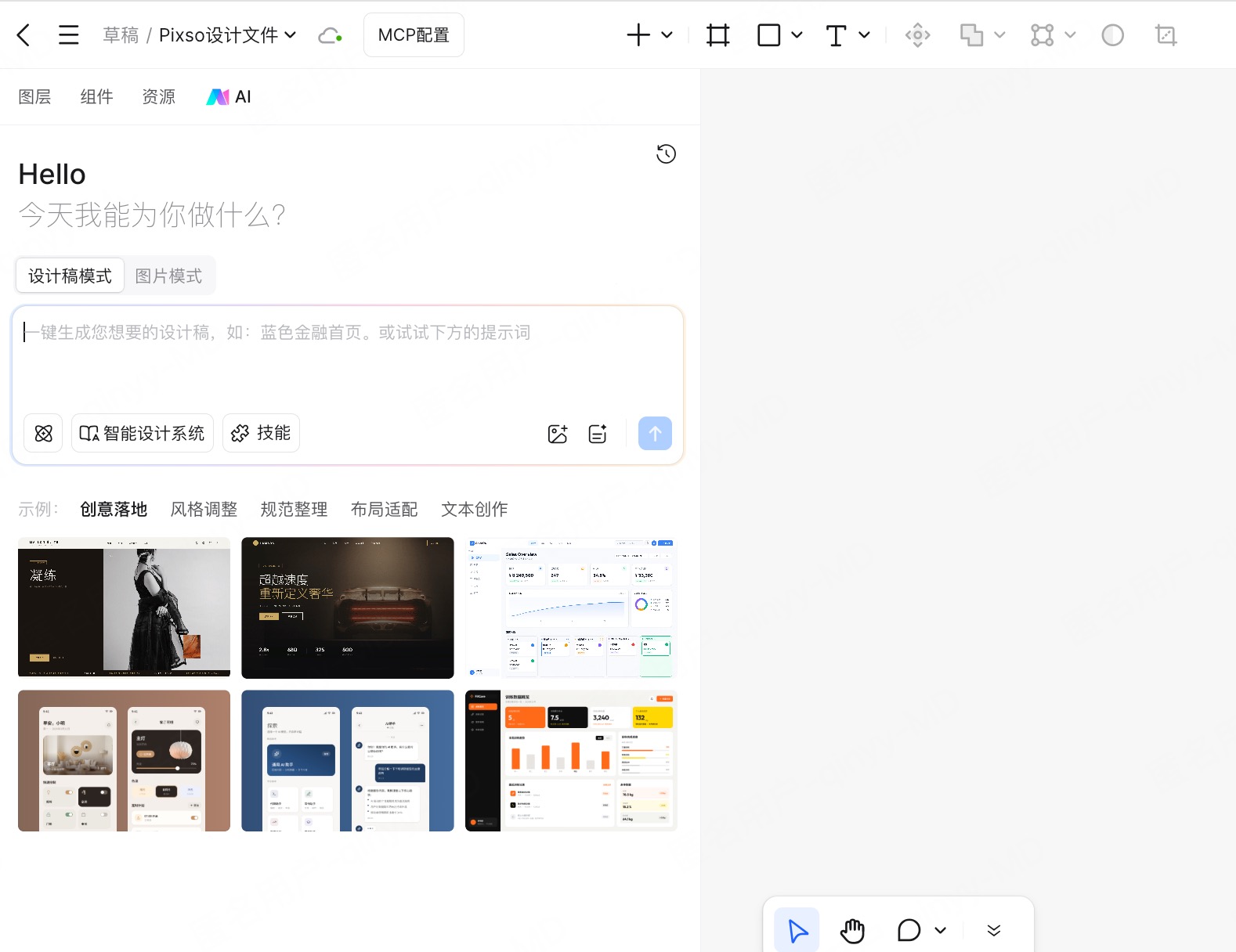This screenshot has height=952, width=1236.
Task: Open the 资源 tab
Action: tap(158, 97)
